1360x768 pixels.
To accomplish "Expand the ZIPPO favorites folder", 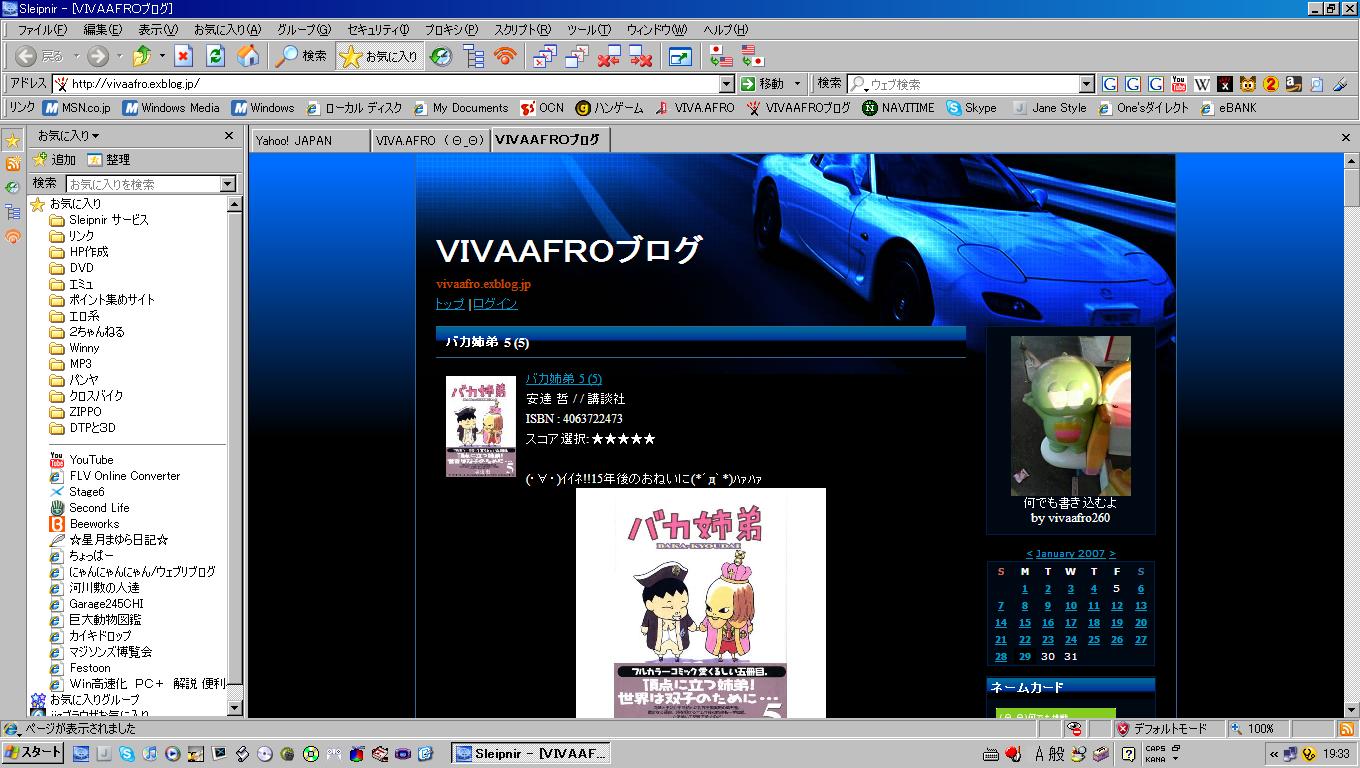I will (75, 412).
